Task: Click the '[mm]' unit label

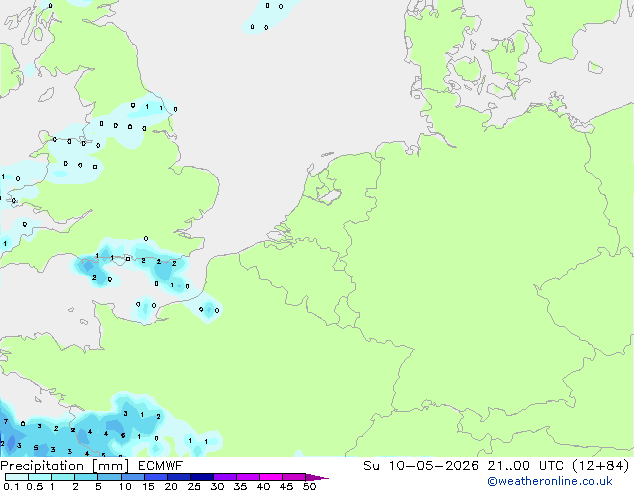Action: (x=110, y=466)
